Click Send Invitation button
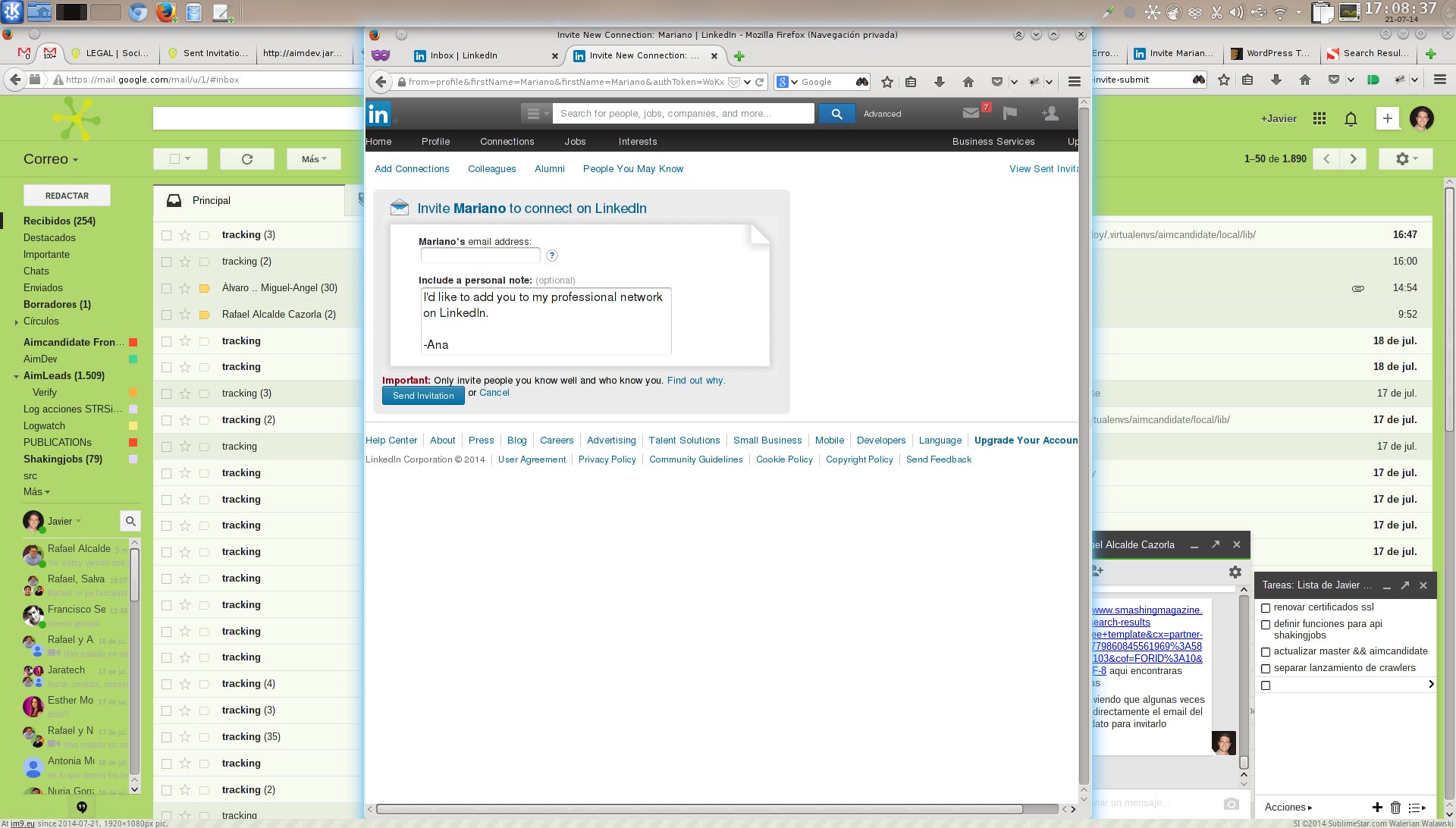Viewport: 1456px width, 828px height. click(x=423, y=396)
